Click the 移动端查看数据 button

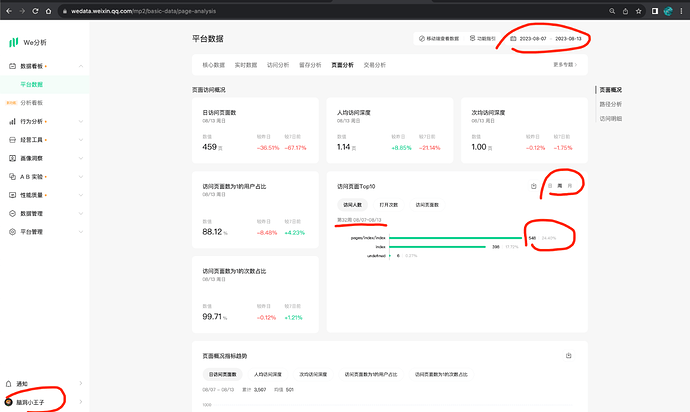click(439, 39)
